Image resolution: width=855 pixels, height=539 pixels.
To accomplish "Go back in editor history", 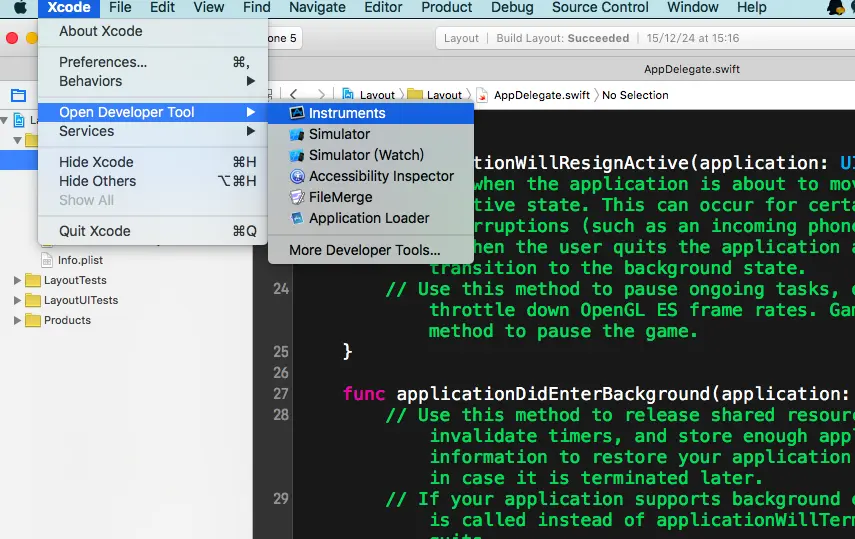I will coord(293,94).
